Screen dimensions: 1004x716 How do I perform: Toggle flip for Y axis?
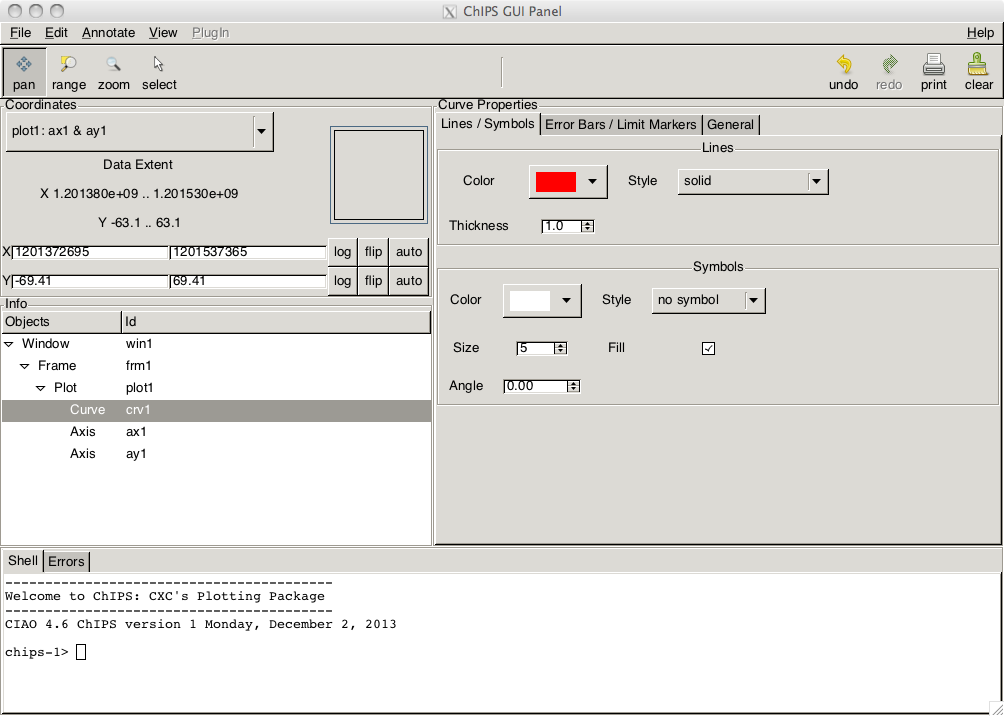[x=373, y=281]
